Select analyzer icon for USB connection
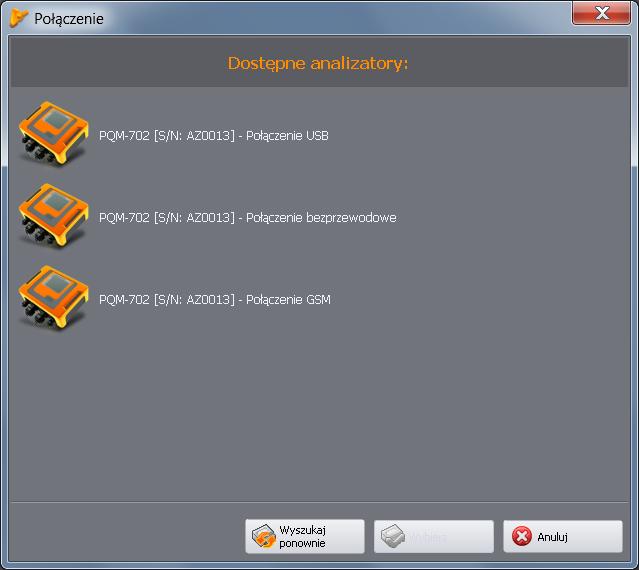639x570 pixels. pyautogui.click(x=53, y=134)
